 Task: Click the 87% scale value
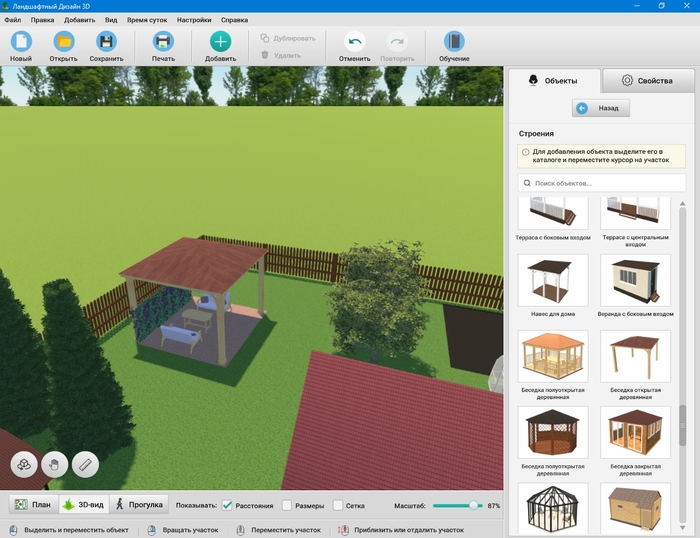(x=493, y=505)
